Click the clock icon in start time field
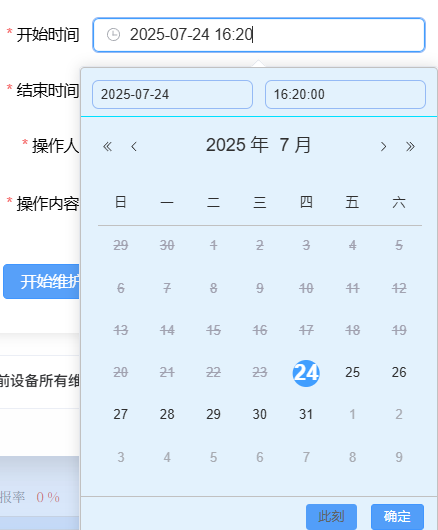Image resolution: width=438 pixels, height=530 pixels. (113, 34)
